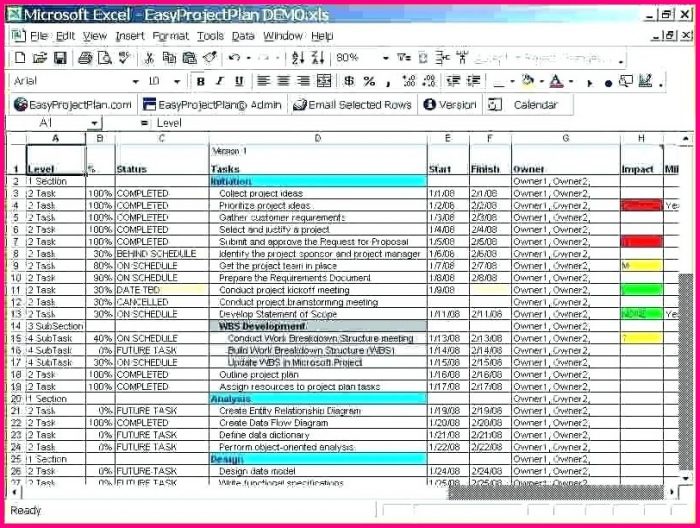Screen dimensions: 700x528
Task: Open the Font Color dropdown arrow
Action: [x=571, y=82]
